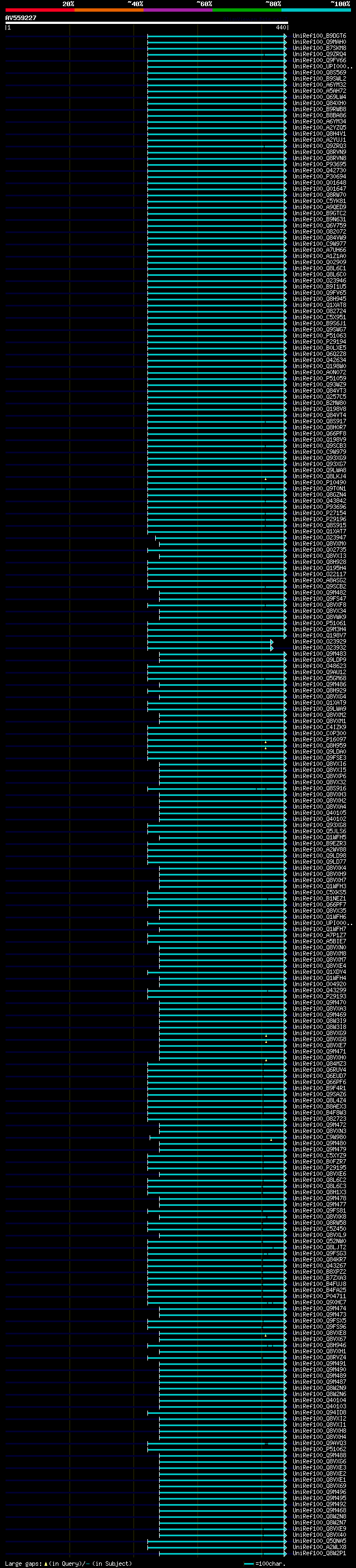Image resolution: width=356 pixels, height=1568 pixels.
Task: Open hit UniRef100_B9DGT6
Action: pos(319,36)
